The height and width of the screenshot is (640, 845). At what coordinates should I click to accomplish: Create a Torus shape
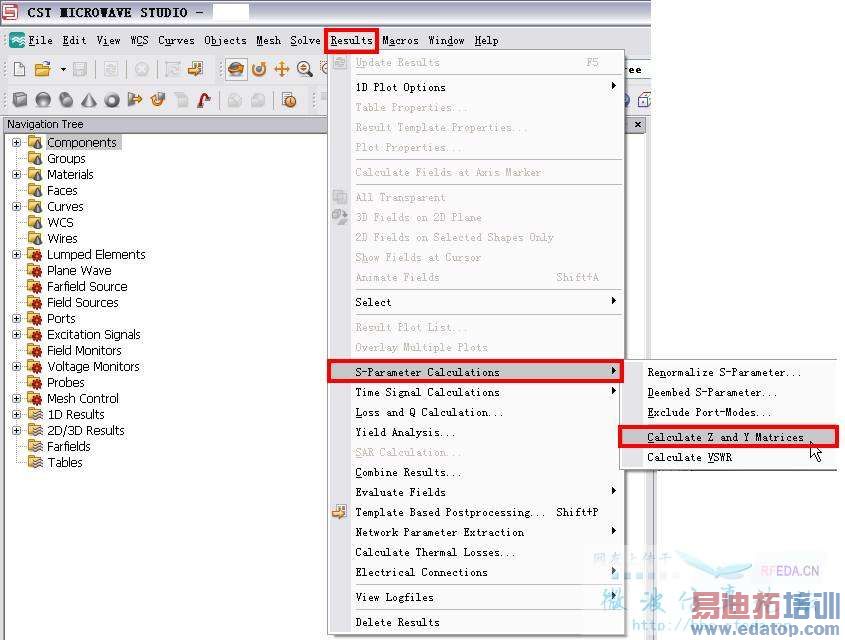point(112,100)
